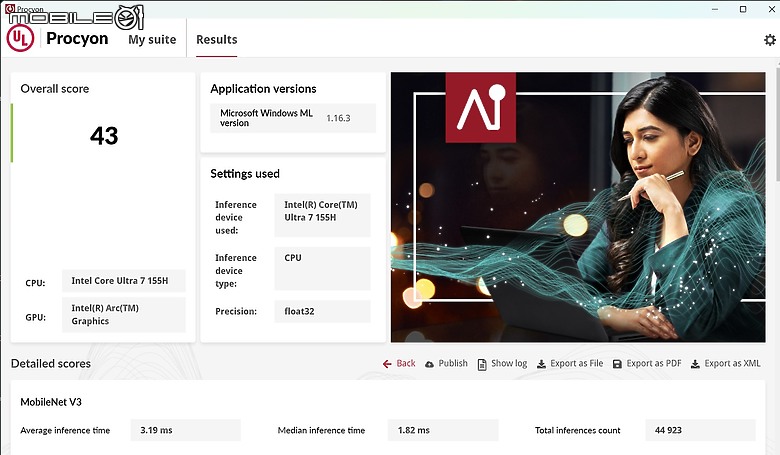The height and width of the screenshot is (455, 780).
Task: Select the Results tab
Action: 216,39
